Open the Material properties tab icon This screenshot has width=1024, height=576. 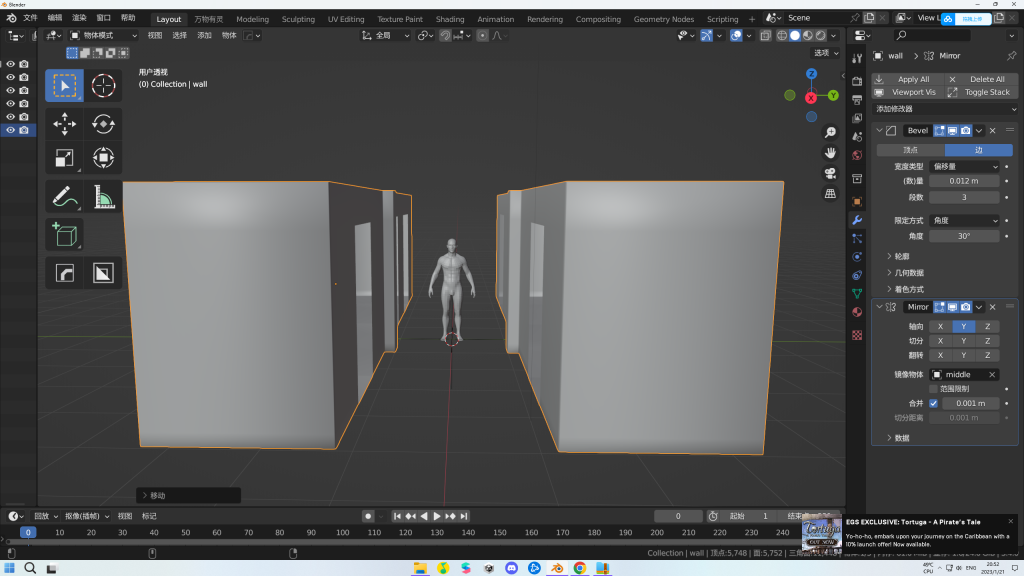857,312
